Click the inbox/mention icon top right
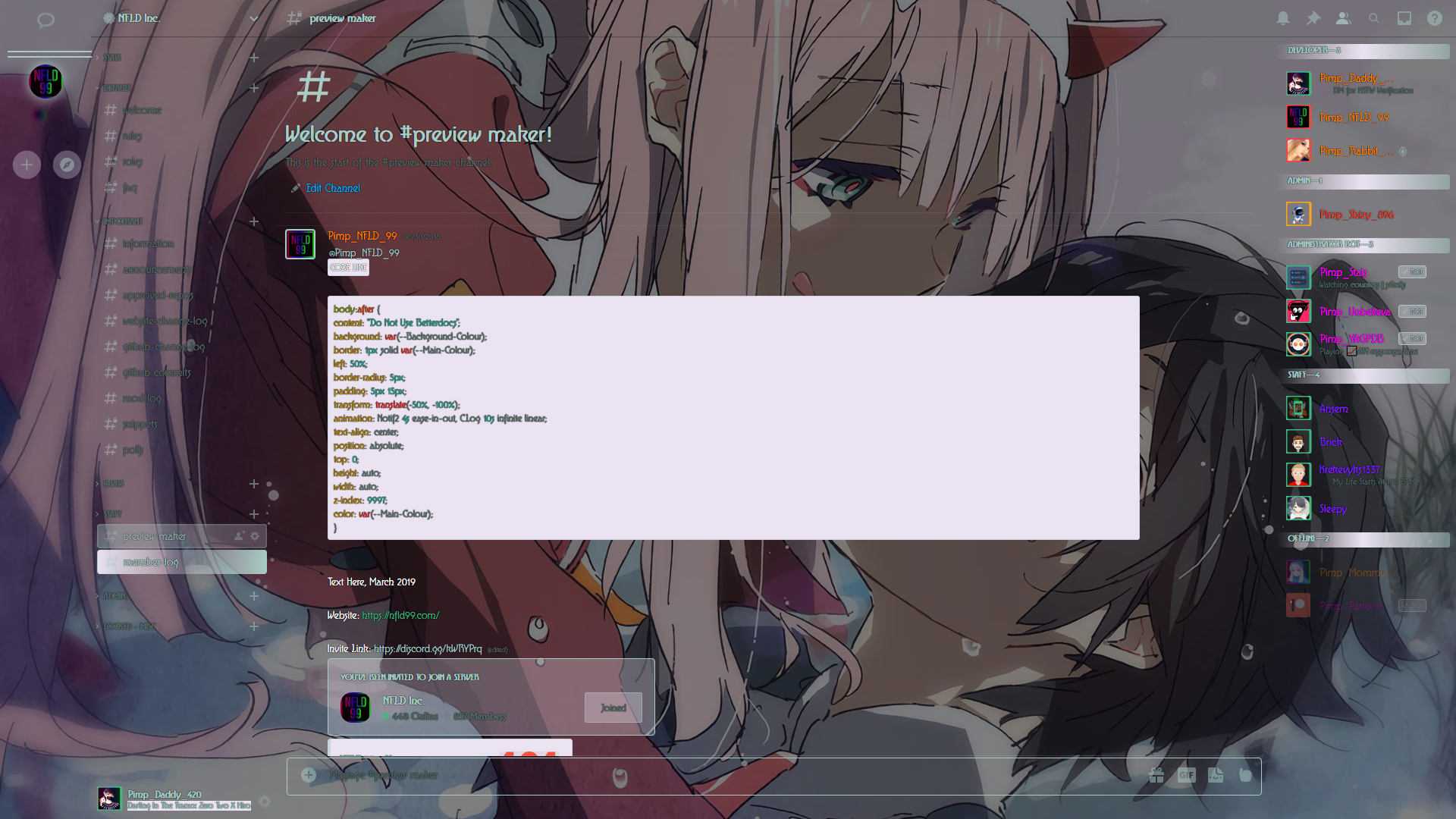This screenshot has width=1456, height=819. click(x=1404, y=18)
